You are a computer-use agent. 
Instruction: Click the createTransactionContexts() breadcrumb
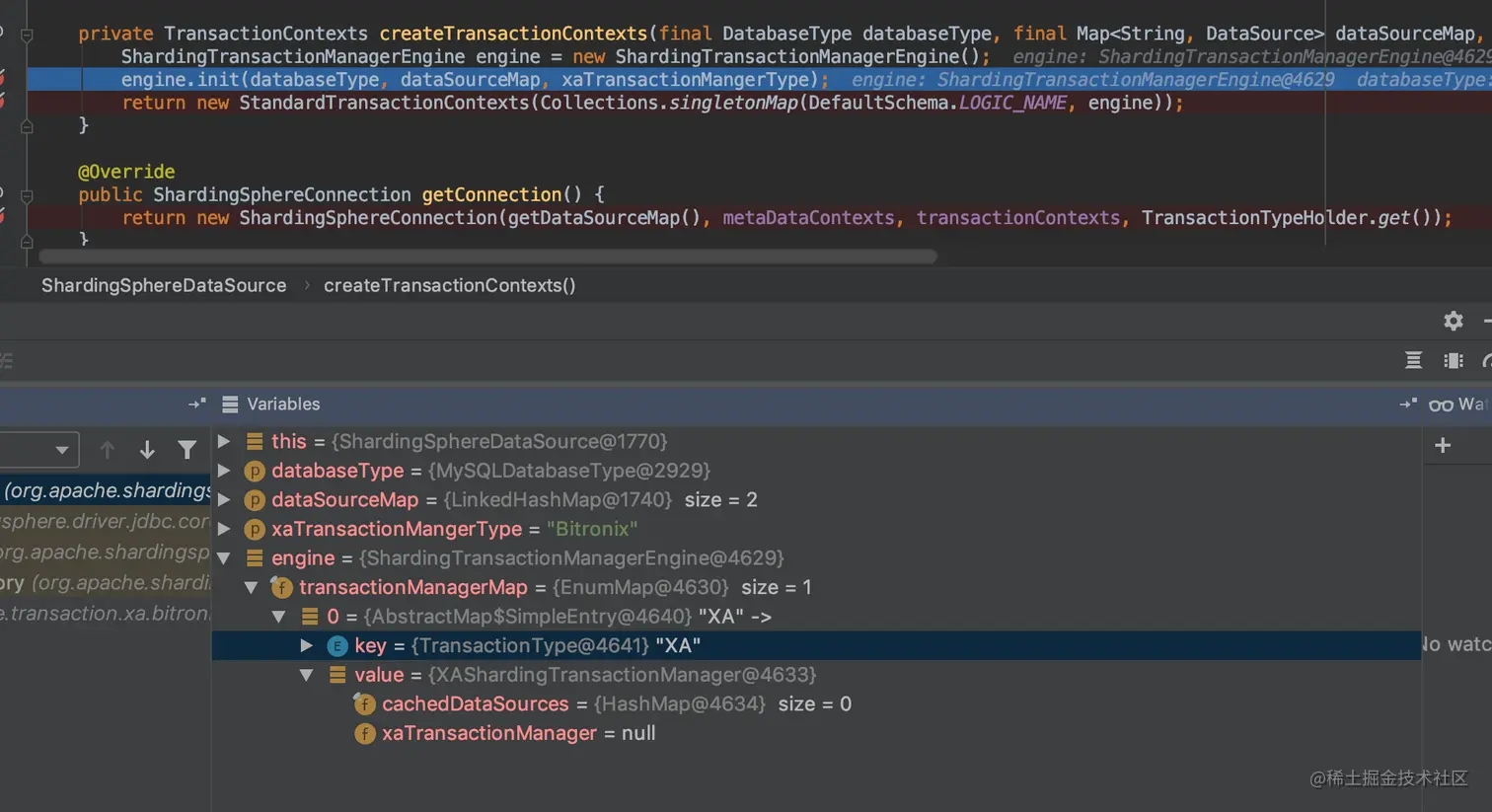(449, 285)
